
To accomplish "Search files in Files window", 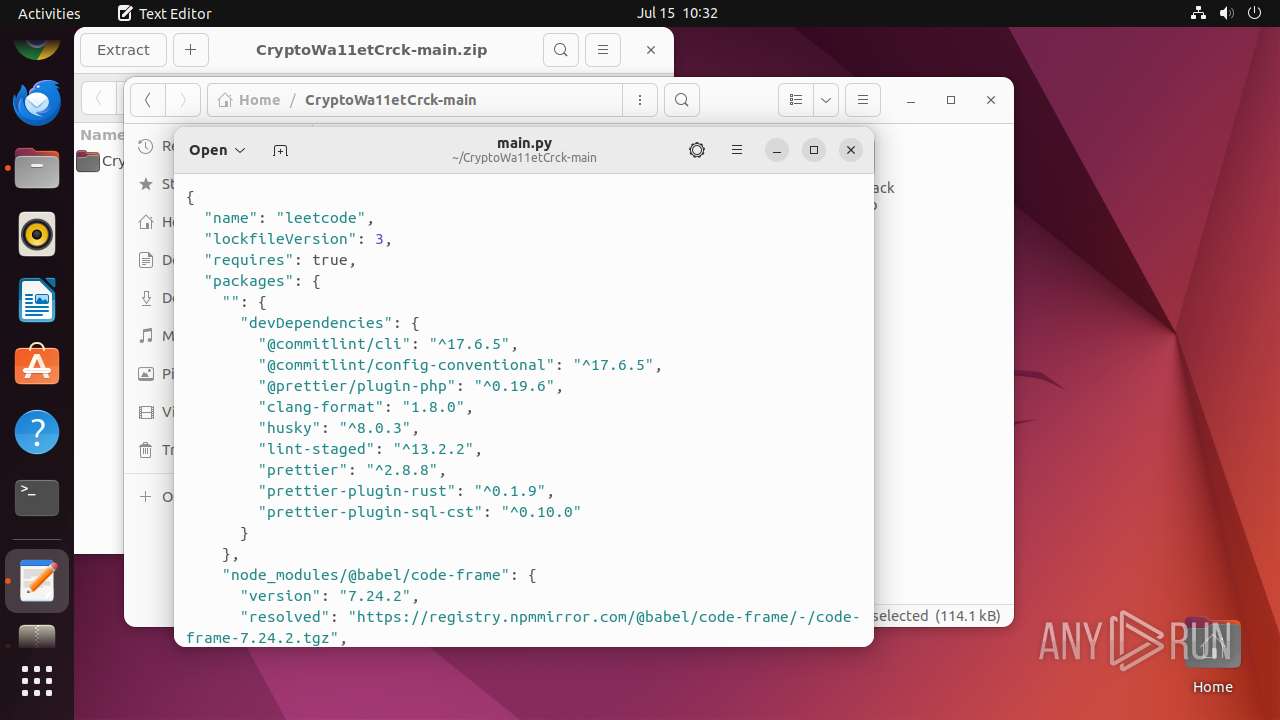I will coord(681,100).
